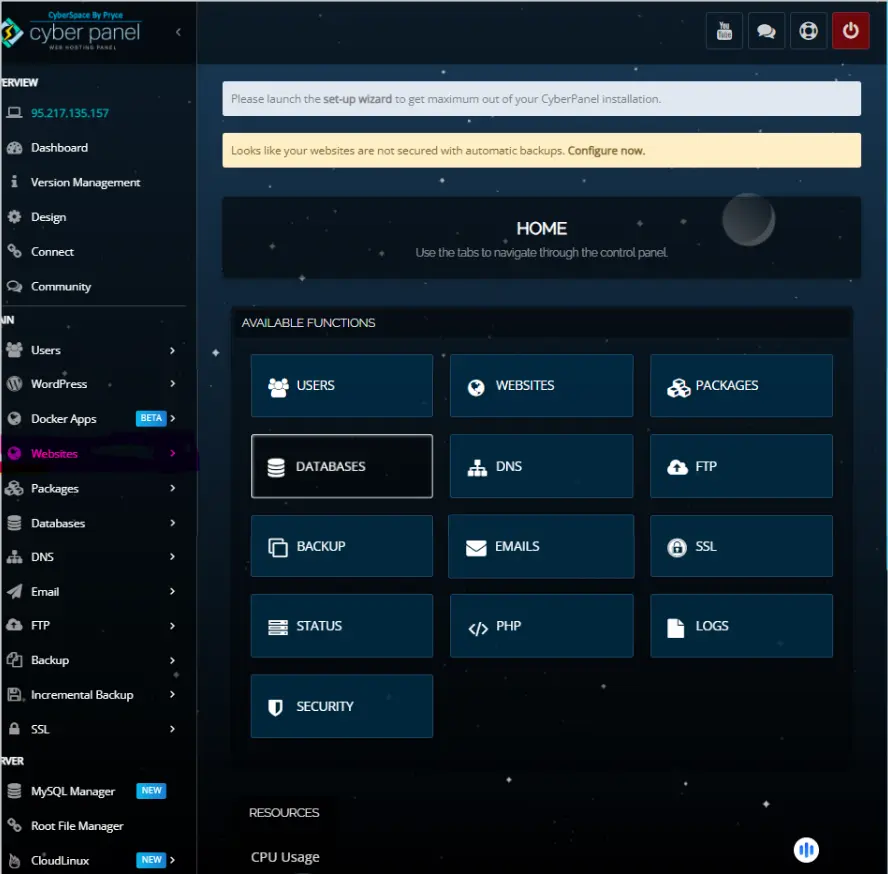
Task: Click the AVAILABLE FUNCTIONS heading
Action: tap(308, 323)
